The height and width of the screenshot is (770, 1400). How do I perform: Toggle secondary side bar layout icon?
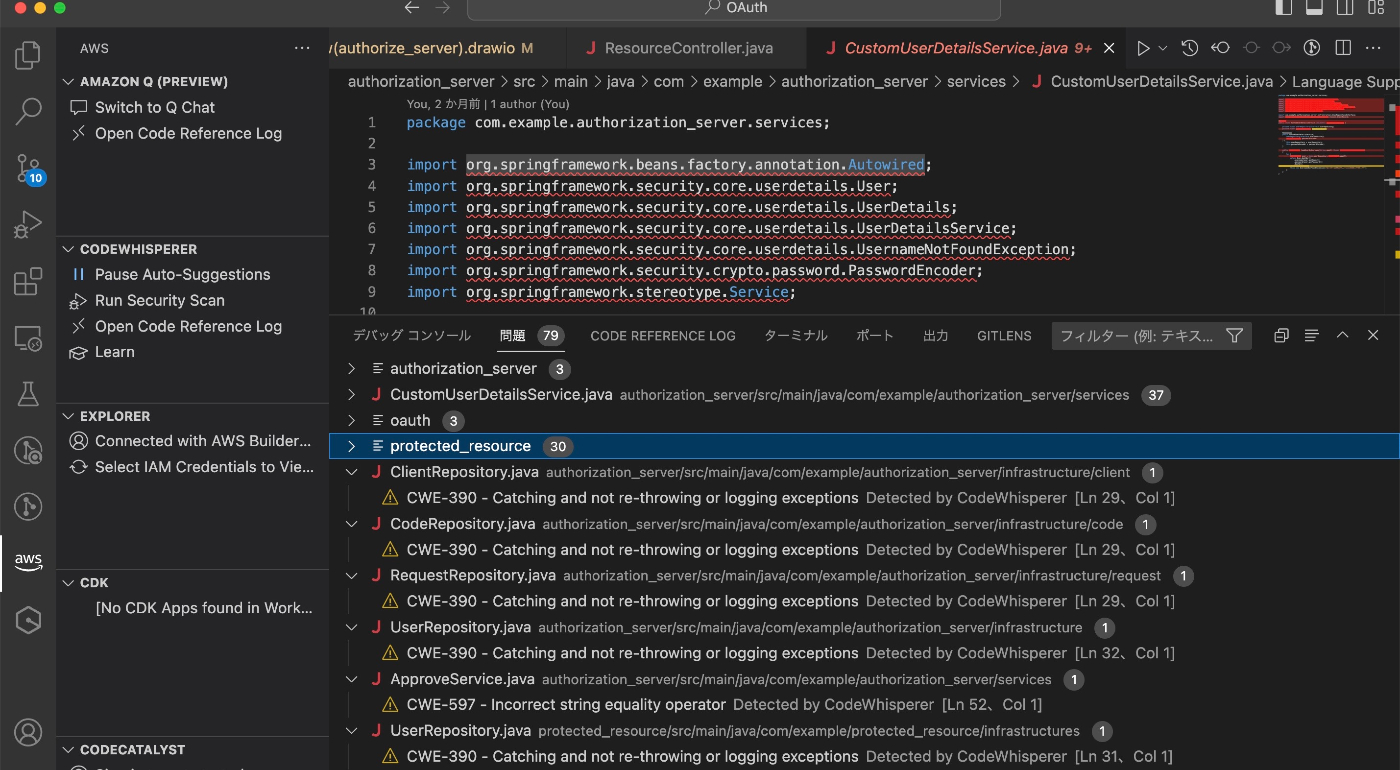[x=1345, y=7]
